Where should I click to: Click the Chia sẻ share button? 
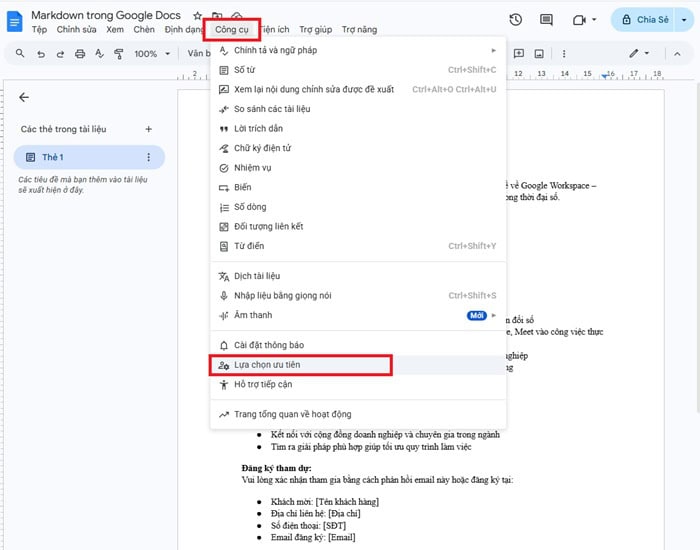pyautogui.click(x=645, y=20)
